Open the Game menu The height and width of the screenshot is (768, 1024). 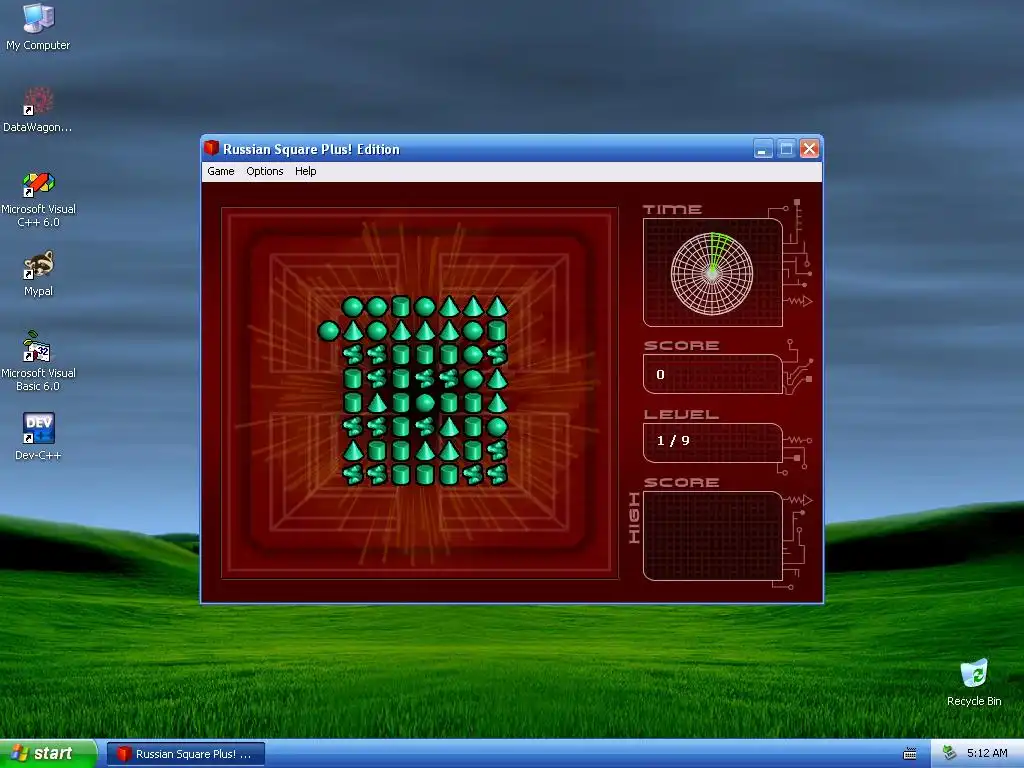tap(221, 171)
